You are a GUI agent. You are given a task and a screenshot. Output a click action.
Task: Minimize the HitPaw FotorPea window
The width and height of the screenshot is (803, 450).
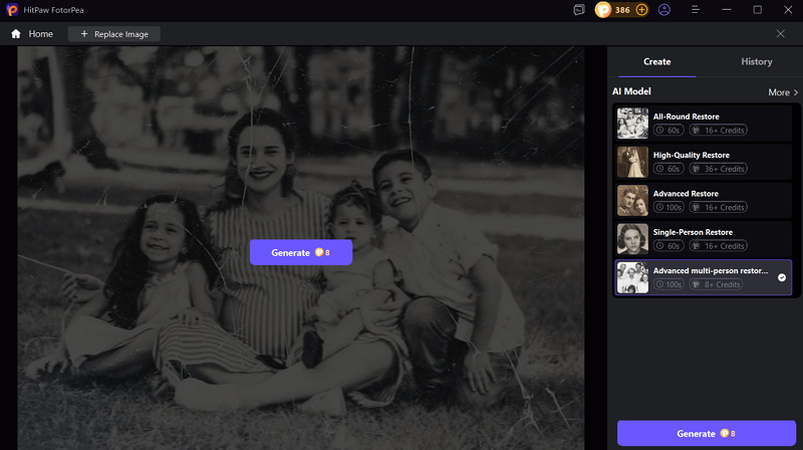[x=726, y=10]
